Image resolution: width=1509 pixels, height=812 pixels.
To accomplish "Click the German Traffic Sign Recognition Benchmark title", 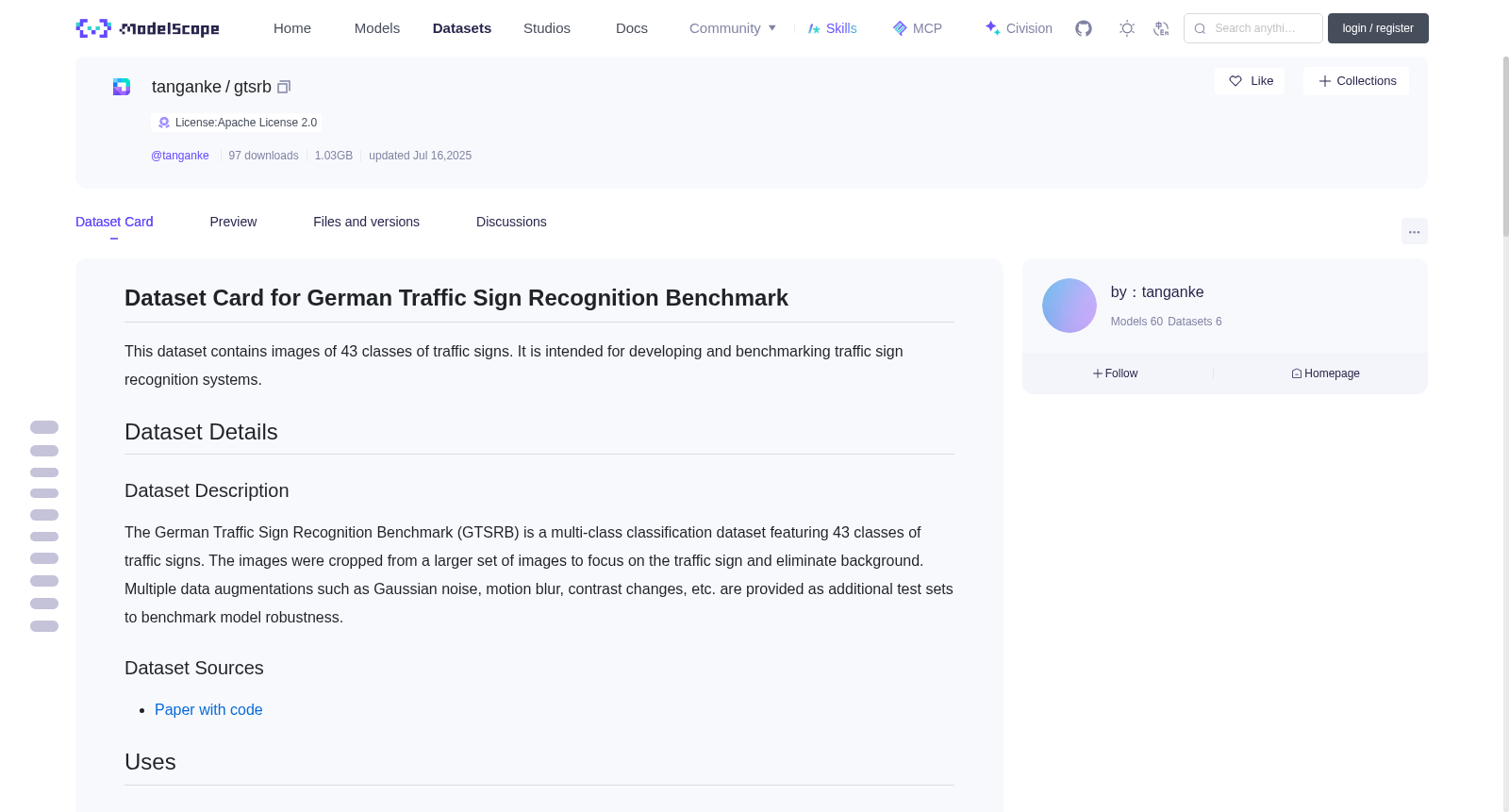I will coord(456,298).
